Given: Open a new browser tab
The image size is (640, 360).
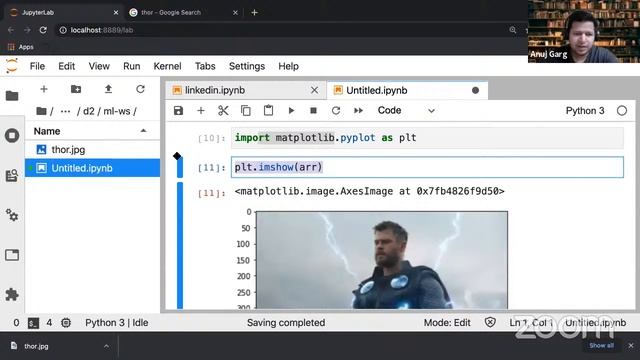Looking at the screenshot, I should tap(254, 13).
